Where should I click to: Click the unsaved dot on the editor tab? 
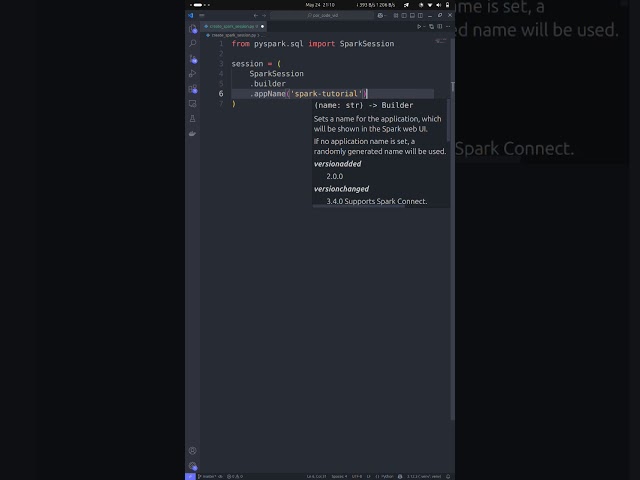[262, 27]
